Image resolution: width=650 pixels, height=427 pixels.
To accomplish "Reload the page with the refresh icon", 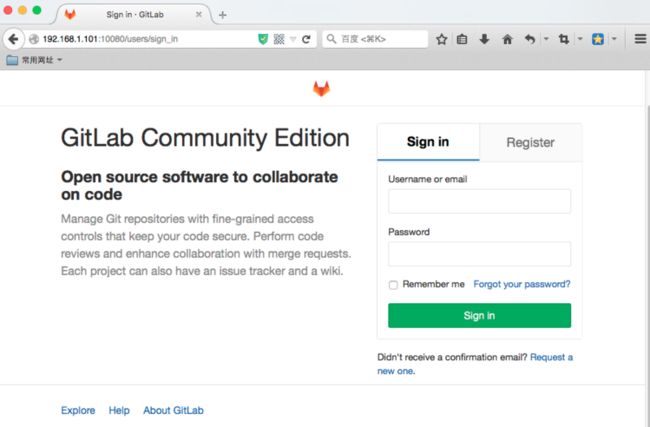I will (x=306, y=39).
